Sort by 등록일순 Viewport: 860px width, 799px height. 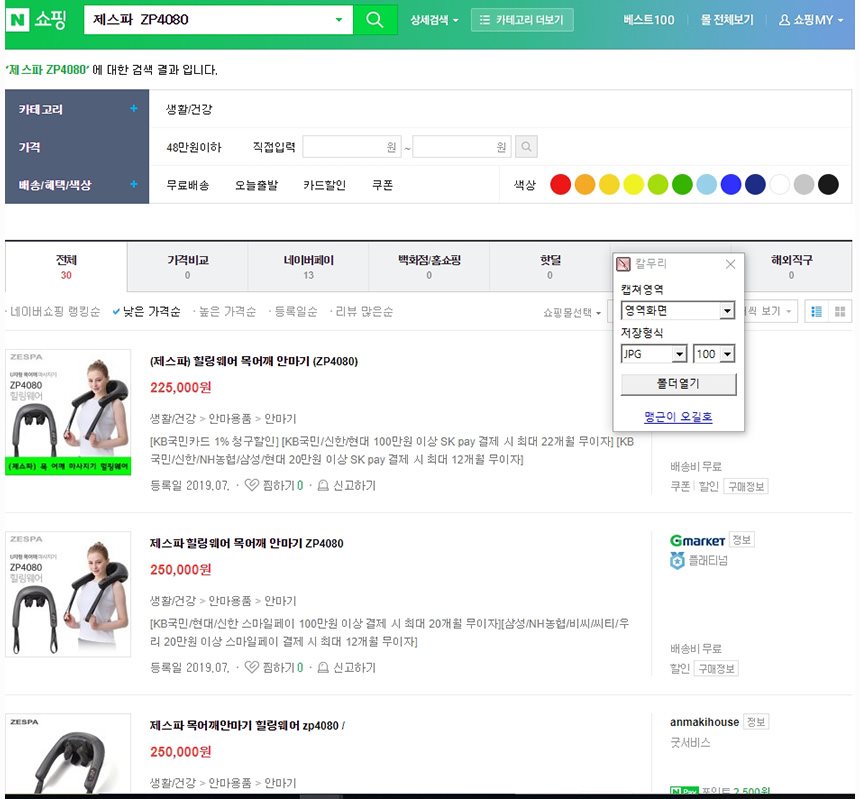click(296, 311)
